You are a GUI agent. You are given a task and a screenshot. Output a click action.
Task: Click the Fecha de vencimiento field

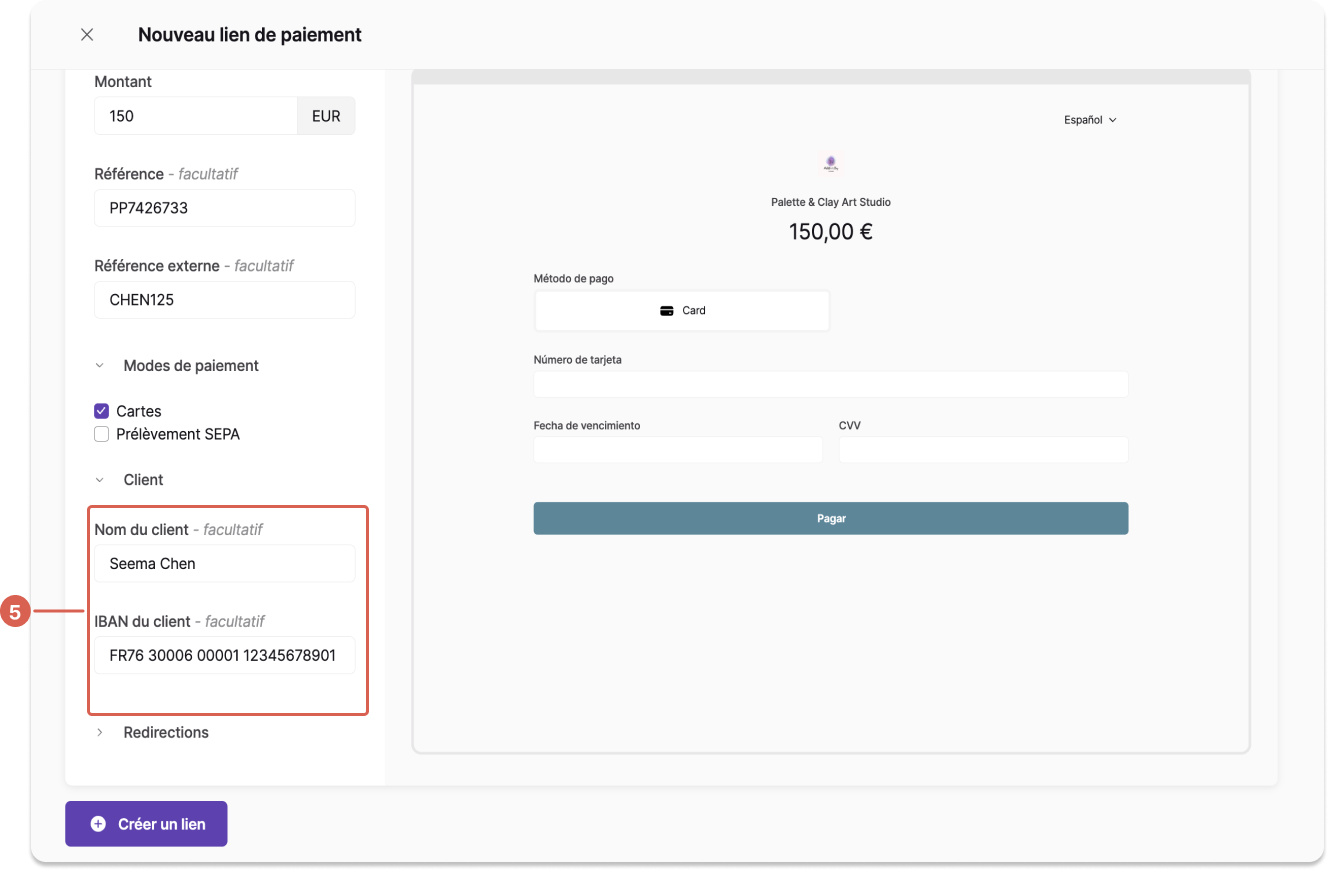678,450
